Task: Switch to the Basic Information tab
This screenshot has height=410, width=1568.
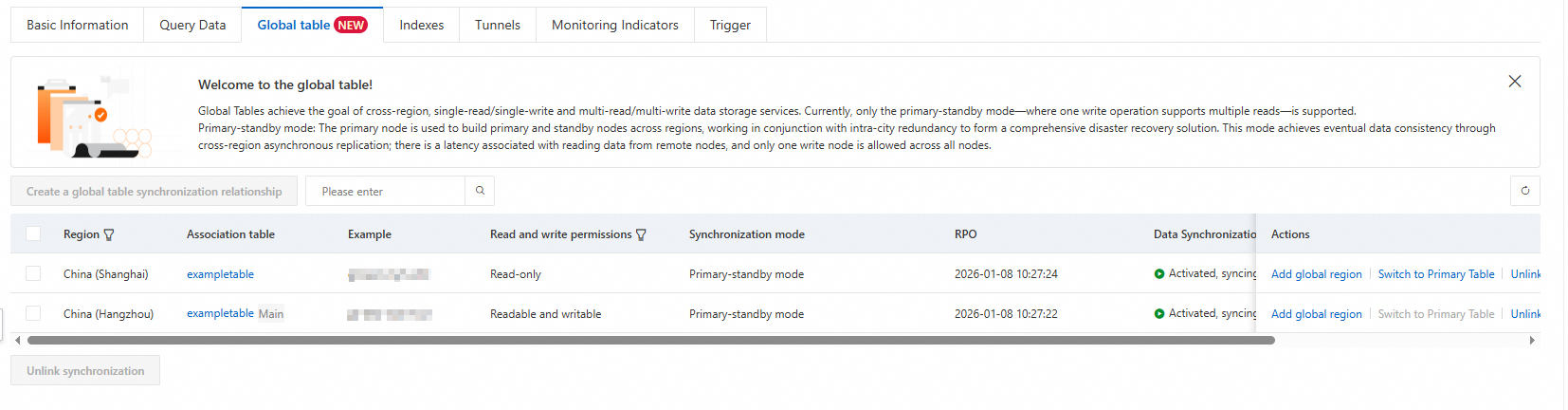Action: coord(77,25)
